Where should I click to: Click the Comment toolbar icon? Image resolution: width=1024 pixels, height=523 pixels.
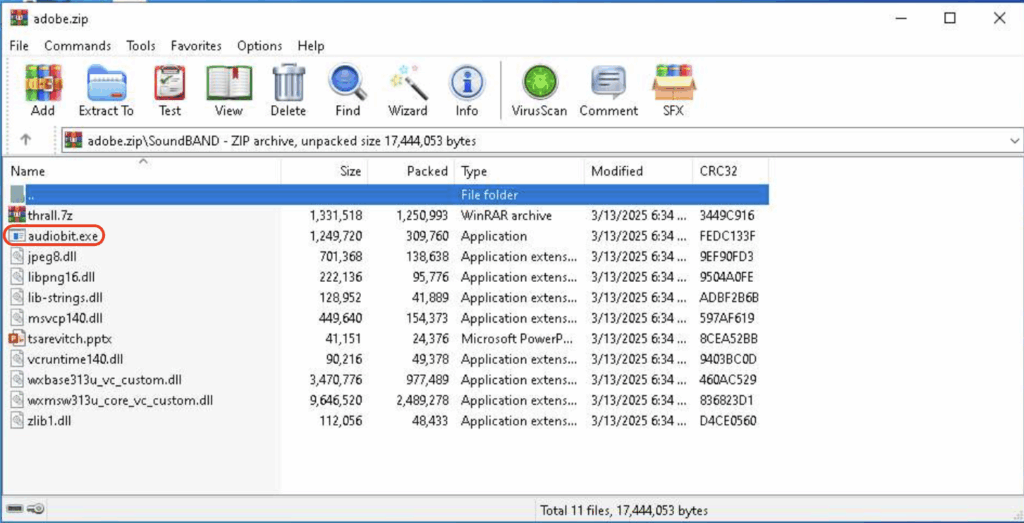609,84
